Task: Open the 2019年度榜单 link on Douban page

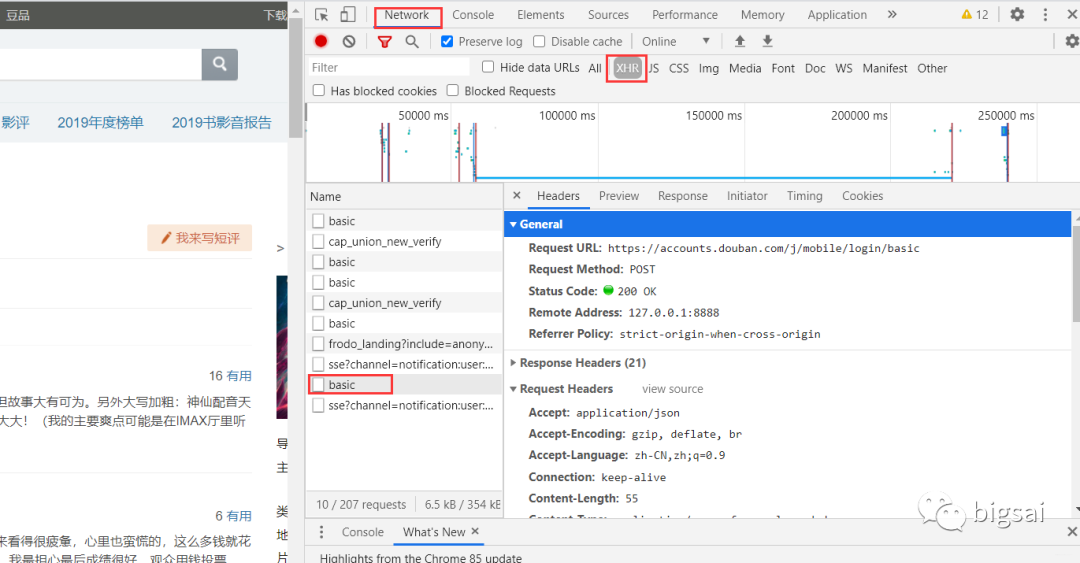Action: tap(101, 123)
